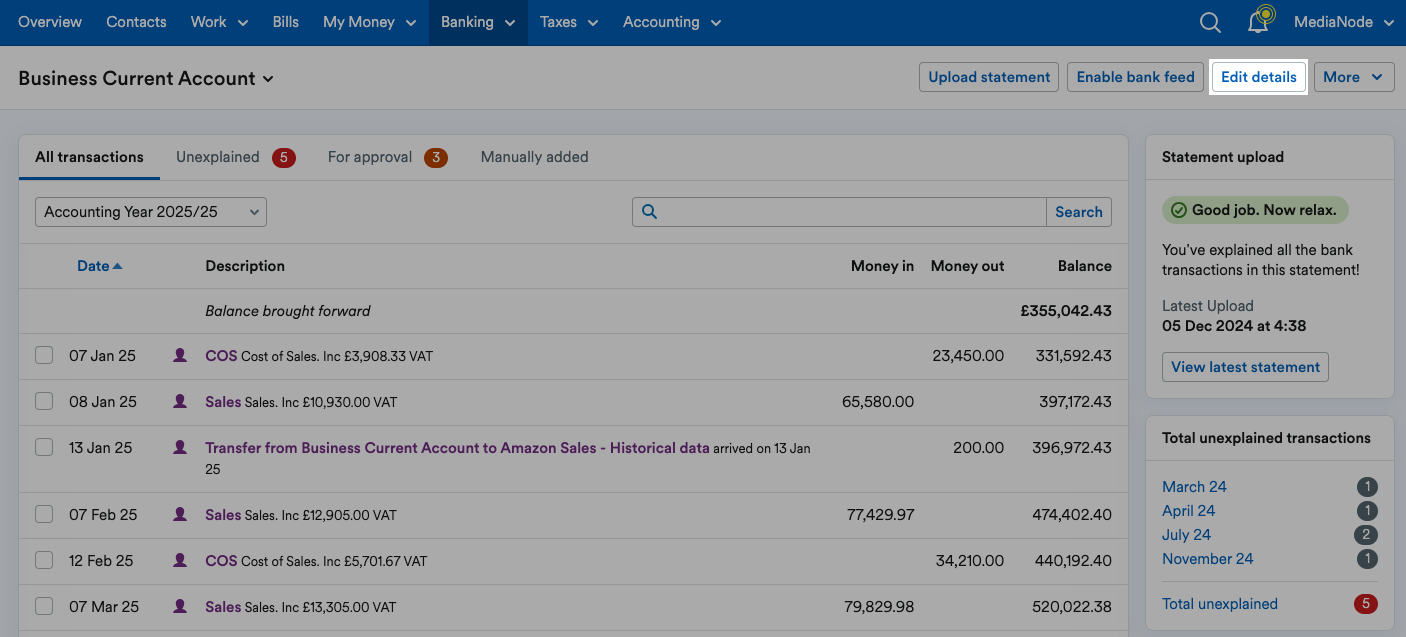Open the Bills section
This screenshot has height=637, width=1406.
pyautogui.click(x=286, y=22)
